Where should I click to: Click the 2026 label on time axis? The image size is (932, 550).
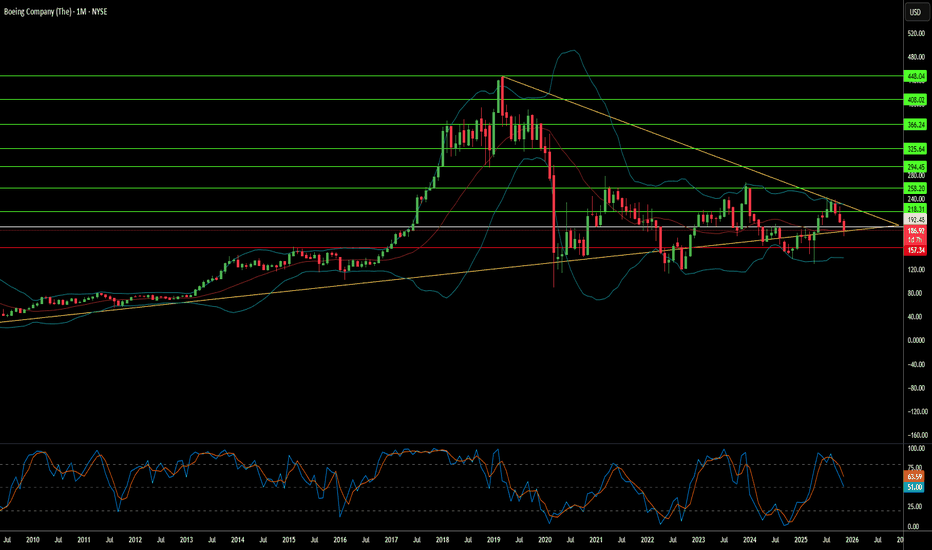pyautogui.click(x=851, y=540)
